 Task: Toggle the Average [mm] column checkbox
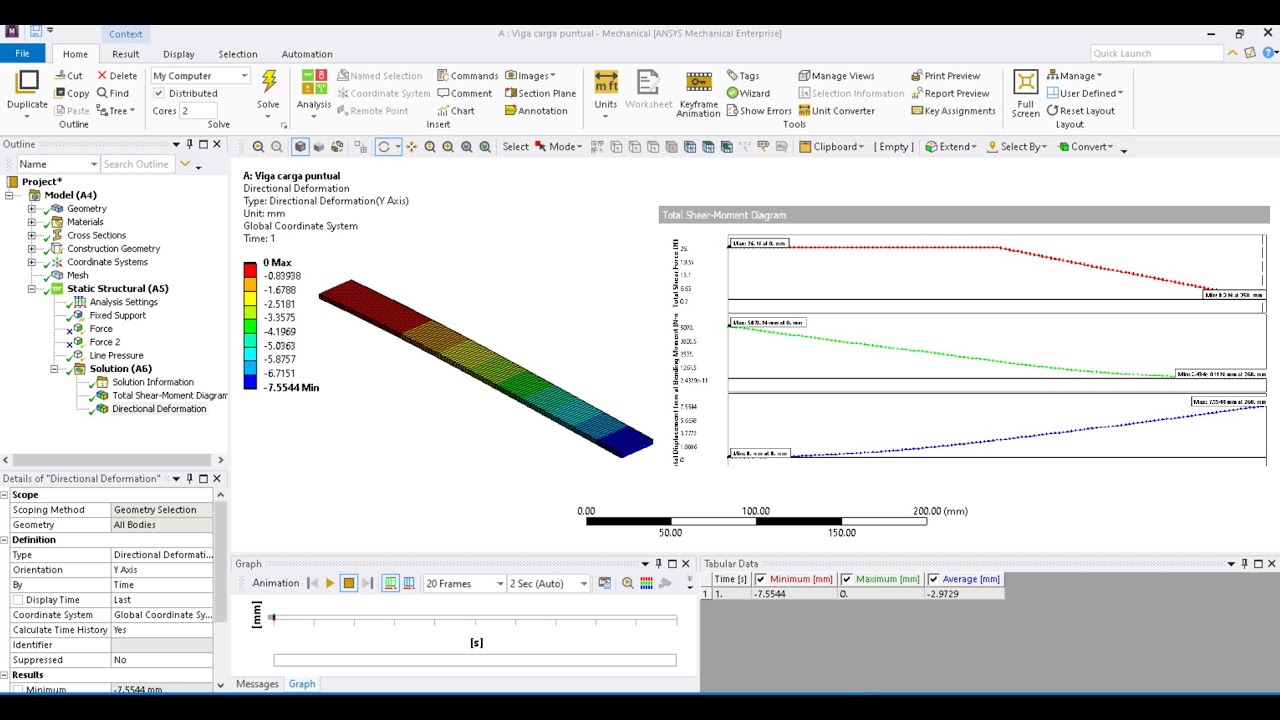click(x=933, y=579)
